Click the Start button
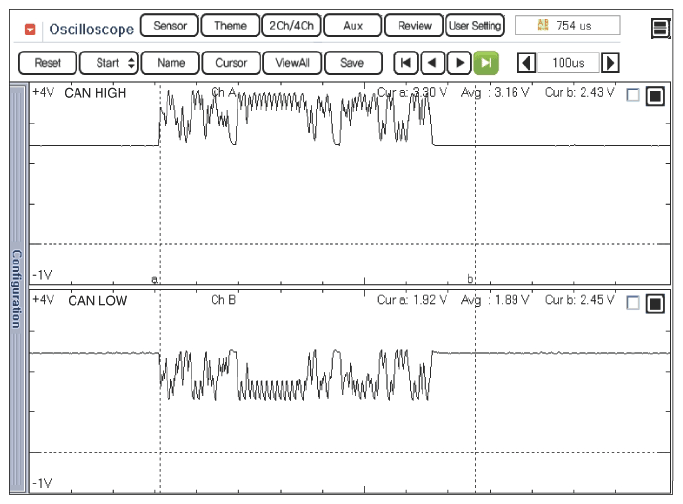 pyautogui.click(x=108, y=63)
